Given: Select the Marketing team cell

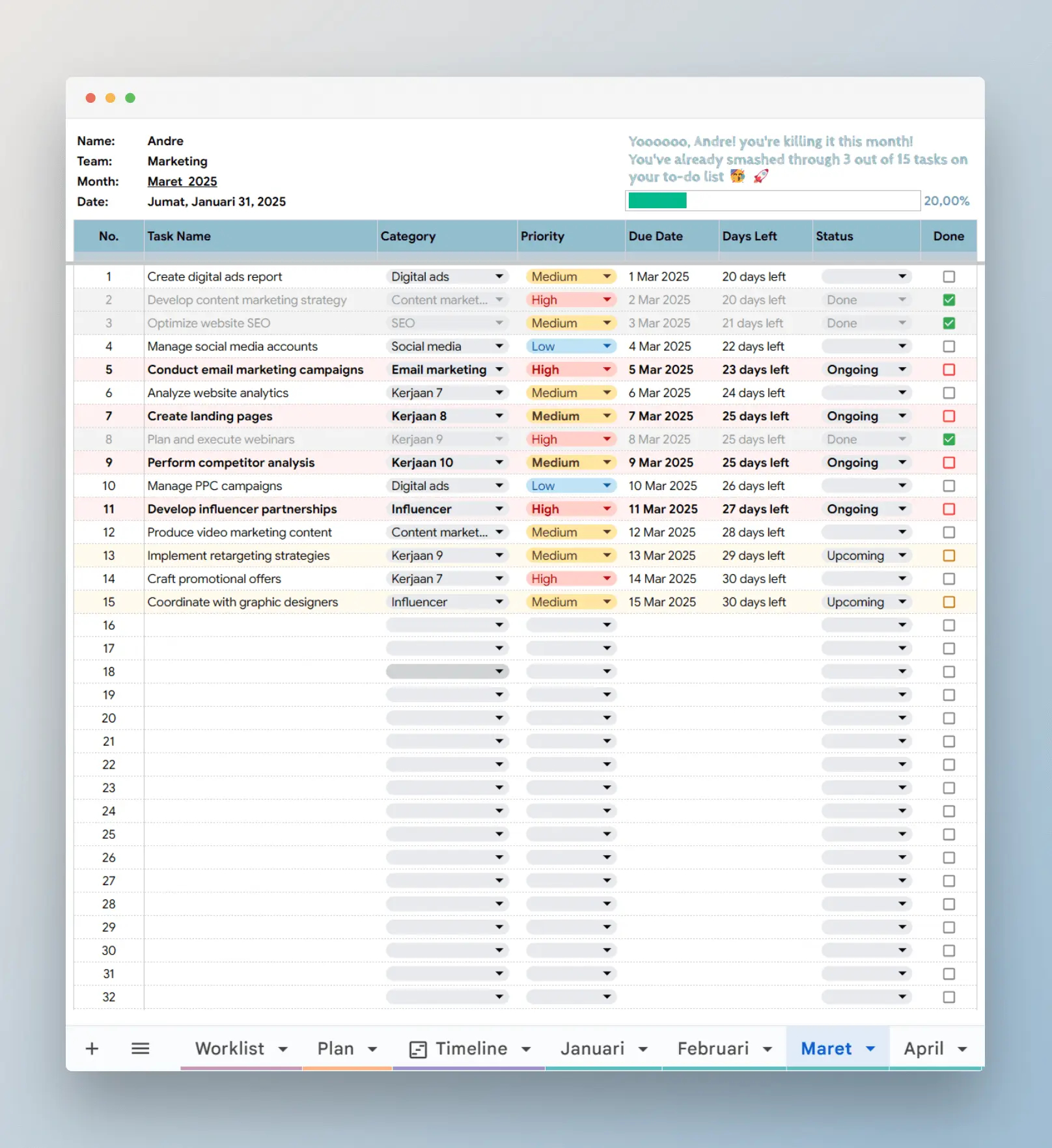Looking at the screenshot, I should [177, 161].
